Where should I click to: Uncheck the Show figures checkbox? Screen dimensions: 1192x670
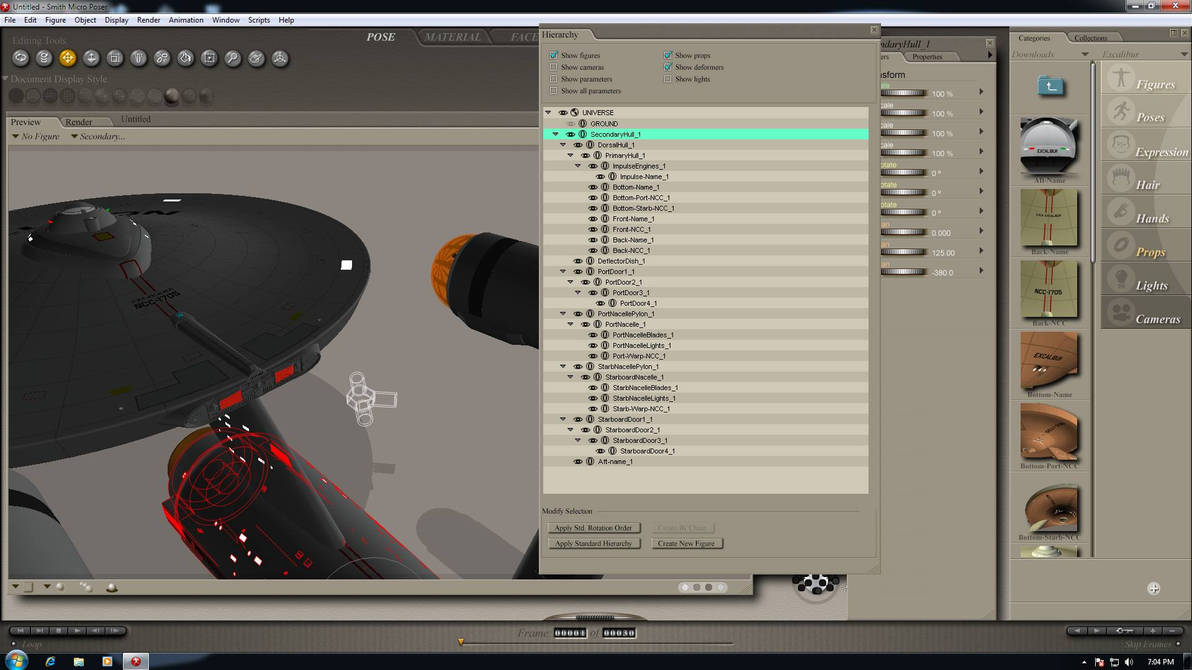point(553,55)
